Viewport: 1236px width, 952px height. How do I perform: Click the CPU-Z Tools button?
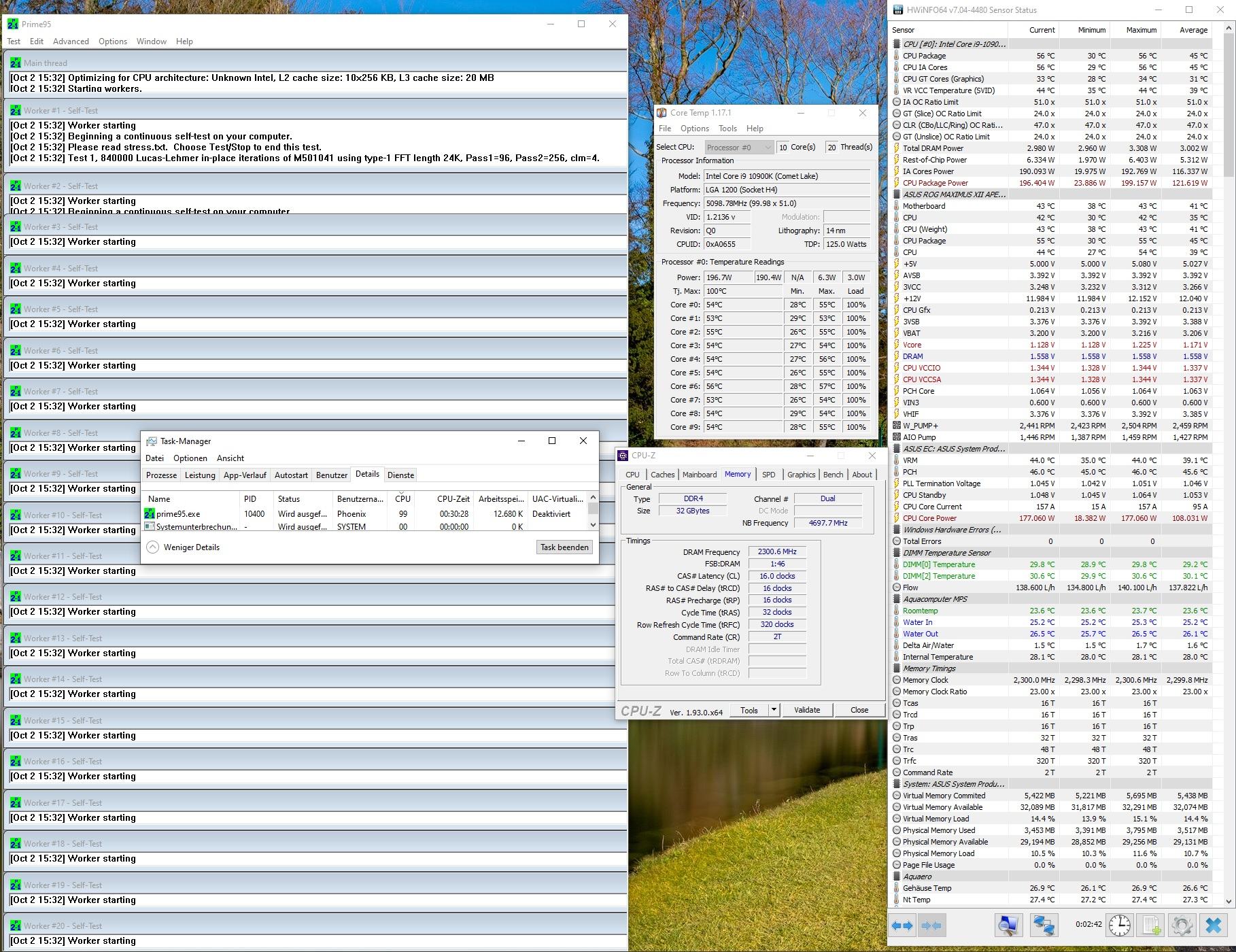[749, 710]
